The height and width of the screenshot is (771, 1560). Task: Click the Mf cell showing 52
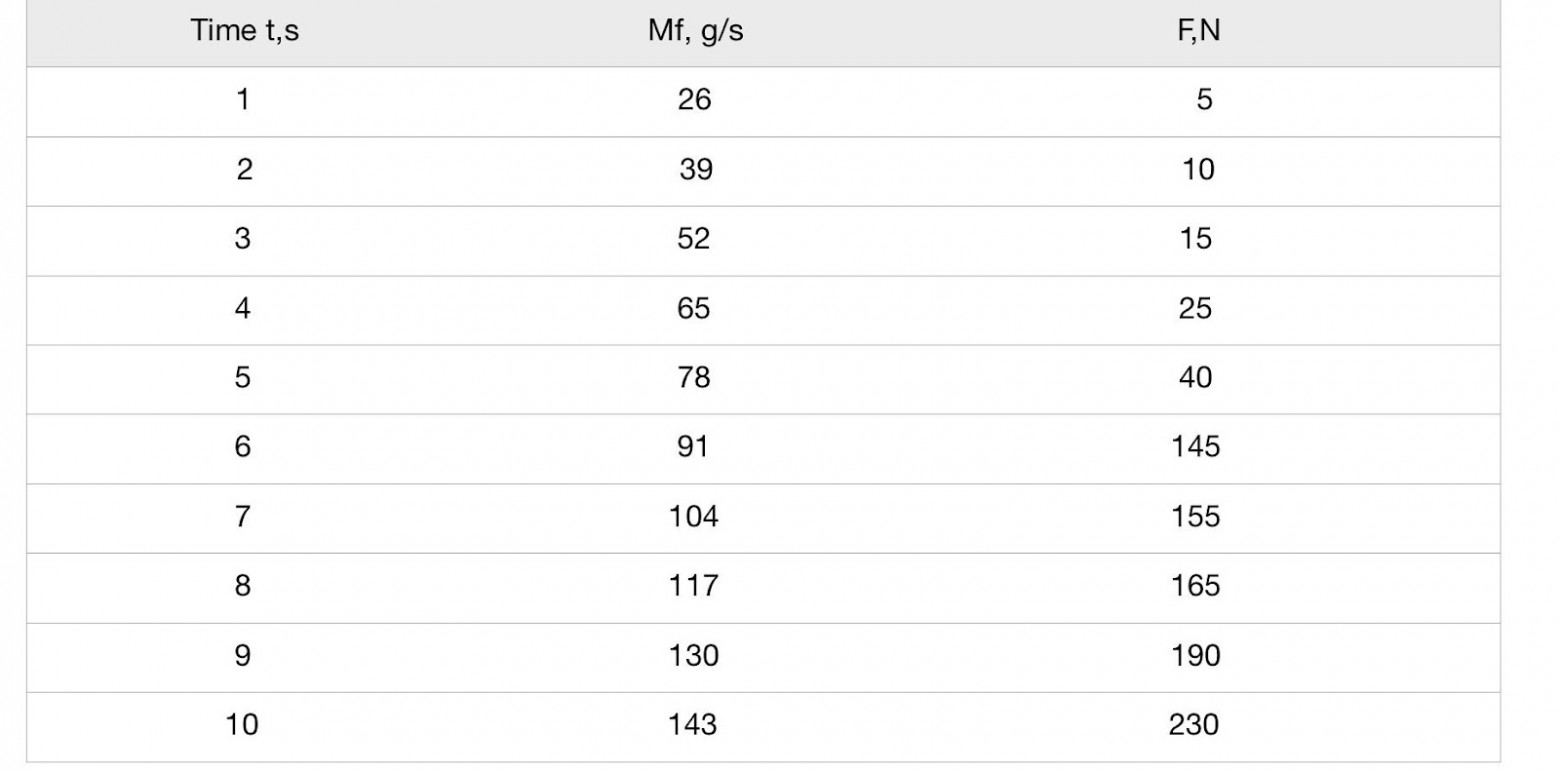coord(694,239)
